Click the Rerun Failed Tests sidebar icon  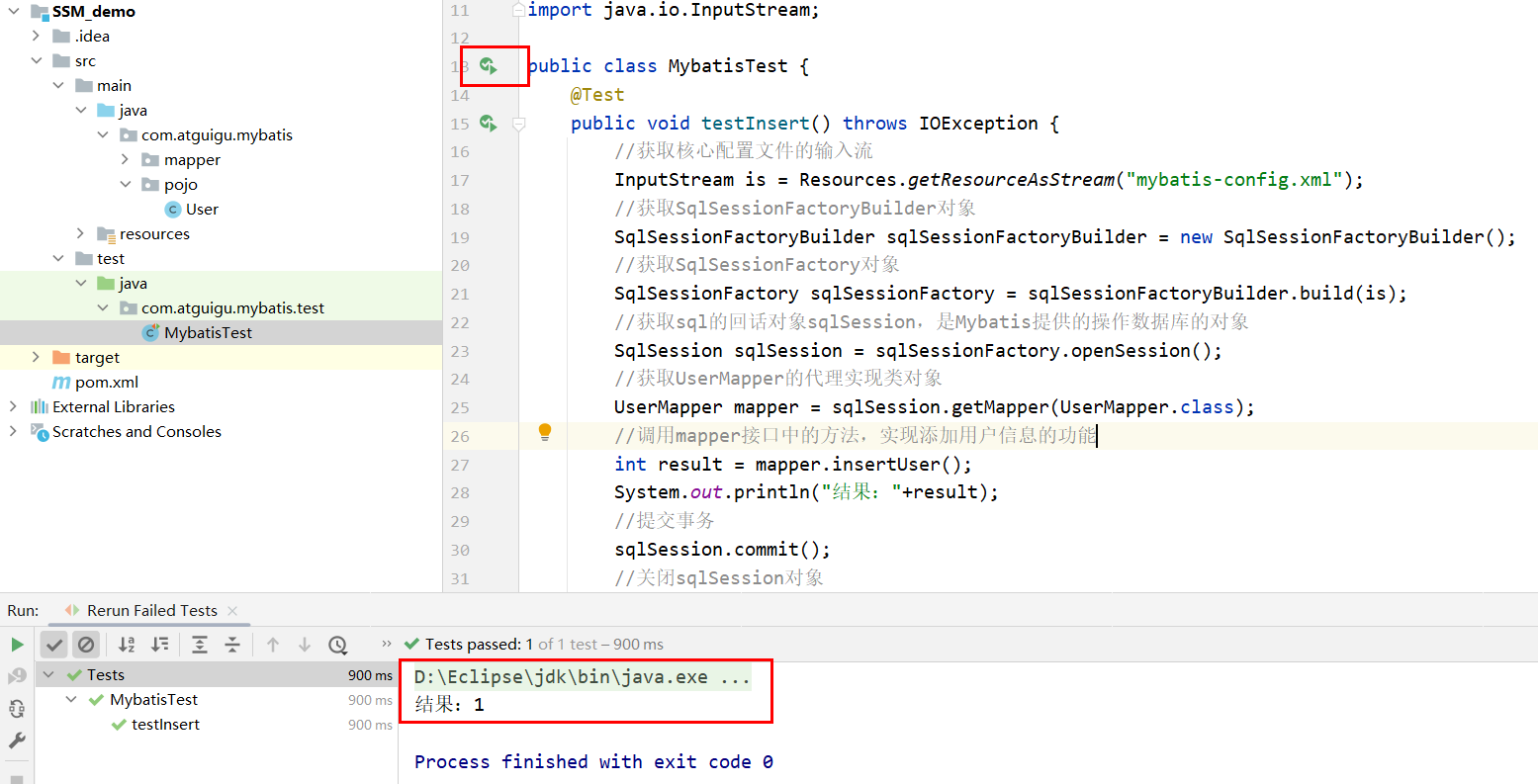(x=17, y=676)
